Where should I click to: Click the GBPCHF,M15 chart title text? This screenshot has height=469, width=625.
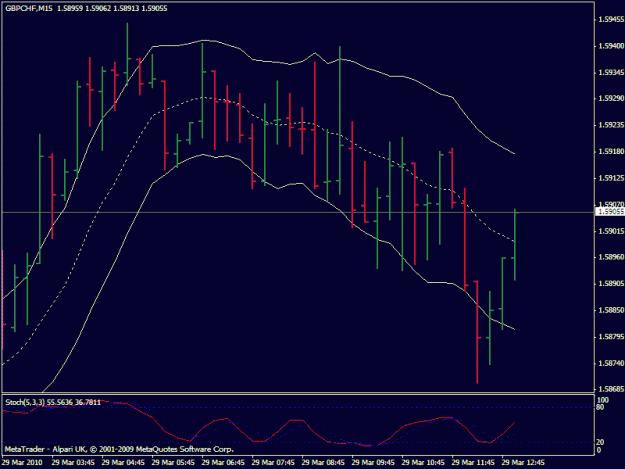(x=29, y=8)
